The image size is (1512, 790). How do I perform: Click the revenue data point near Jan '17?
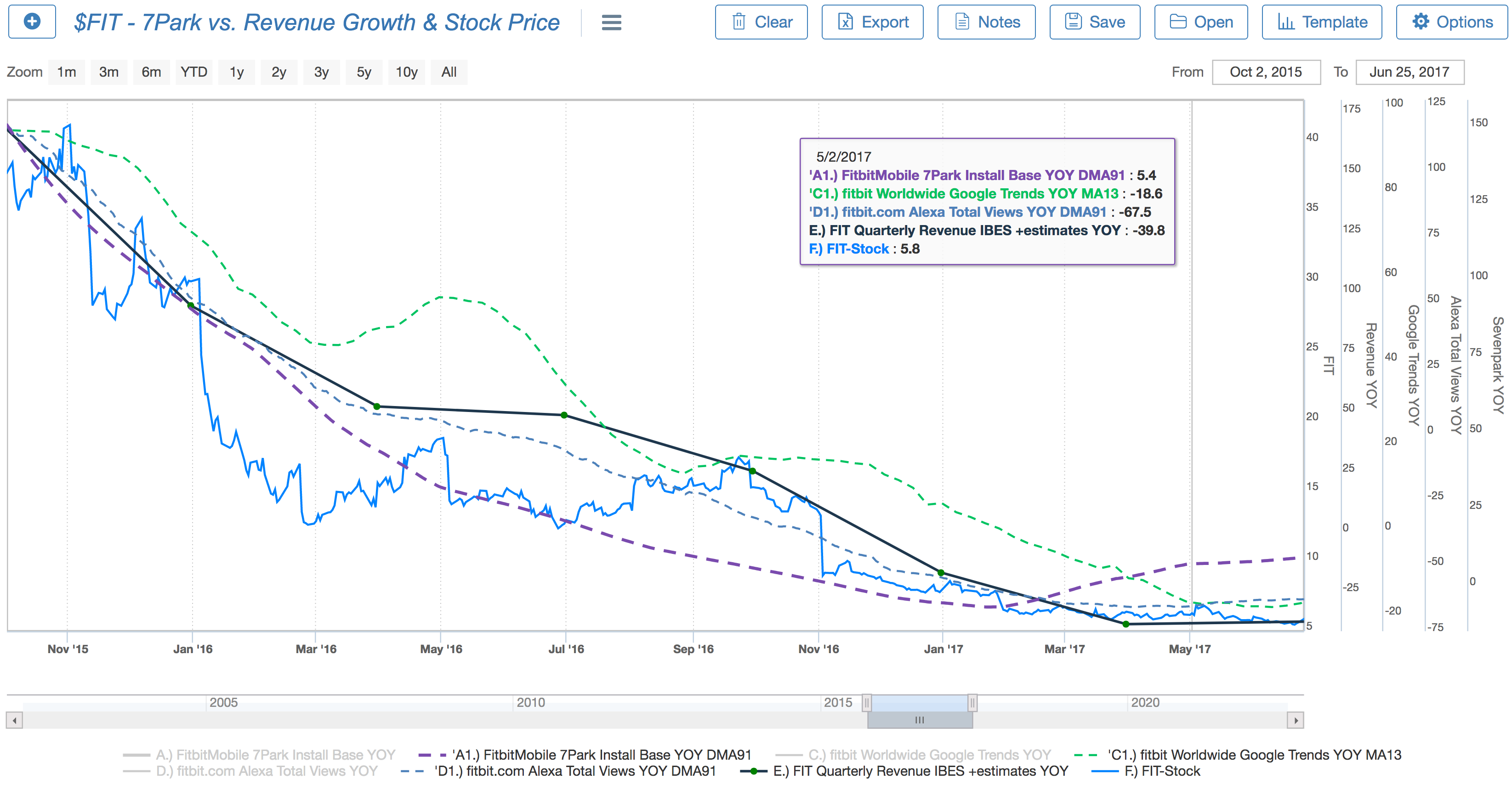pos(941,572)
